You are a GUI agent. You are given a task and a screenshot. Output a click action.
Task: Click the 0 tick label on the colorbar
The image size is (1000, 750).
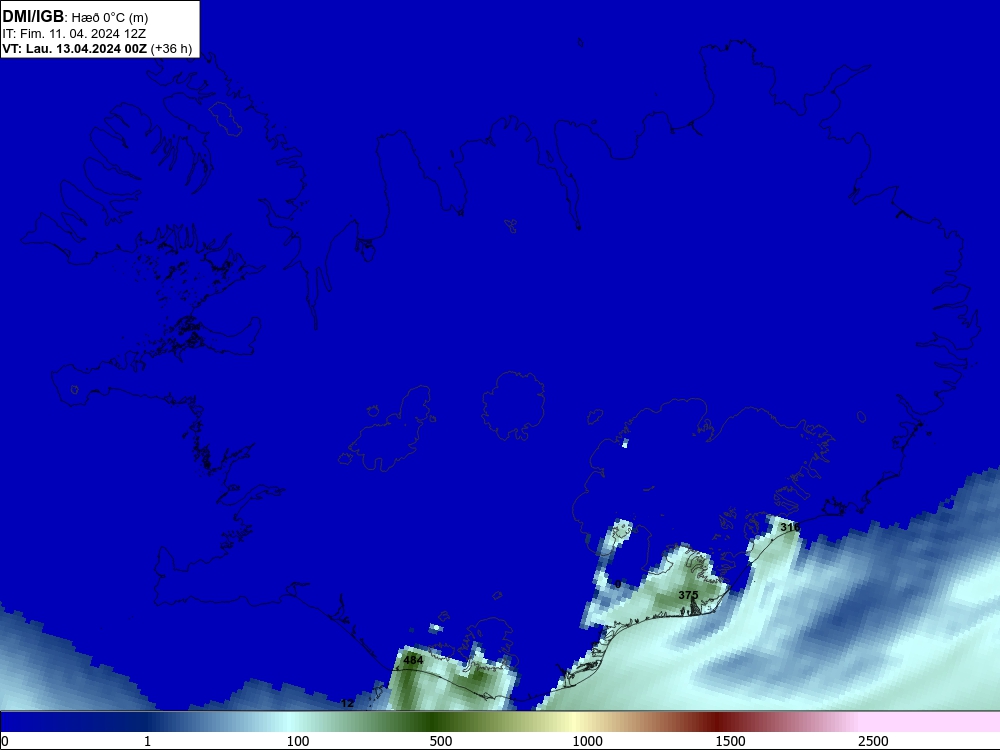5,741
